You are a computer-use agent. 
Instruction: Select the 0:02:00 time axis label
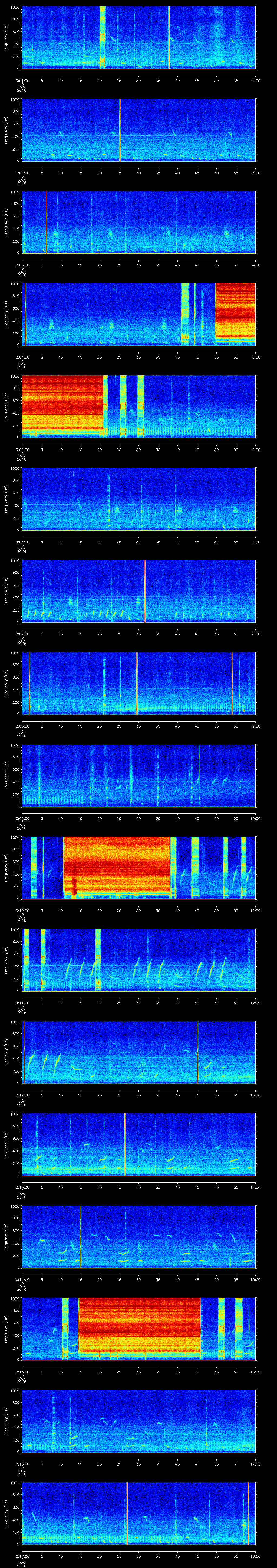[22, 173]
